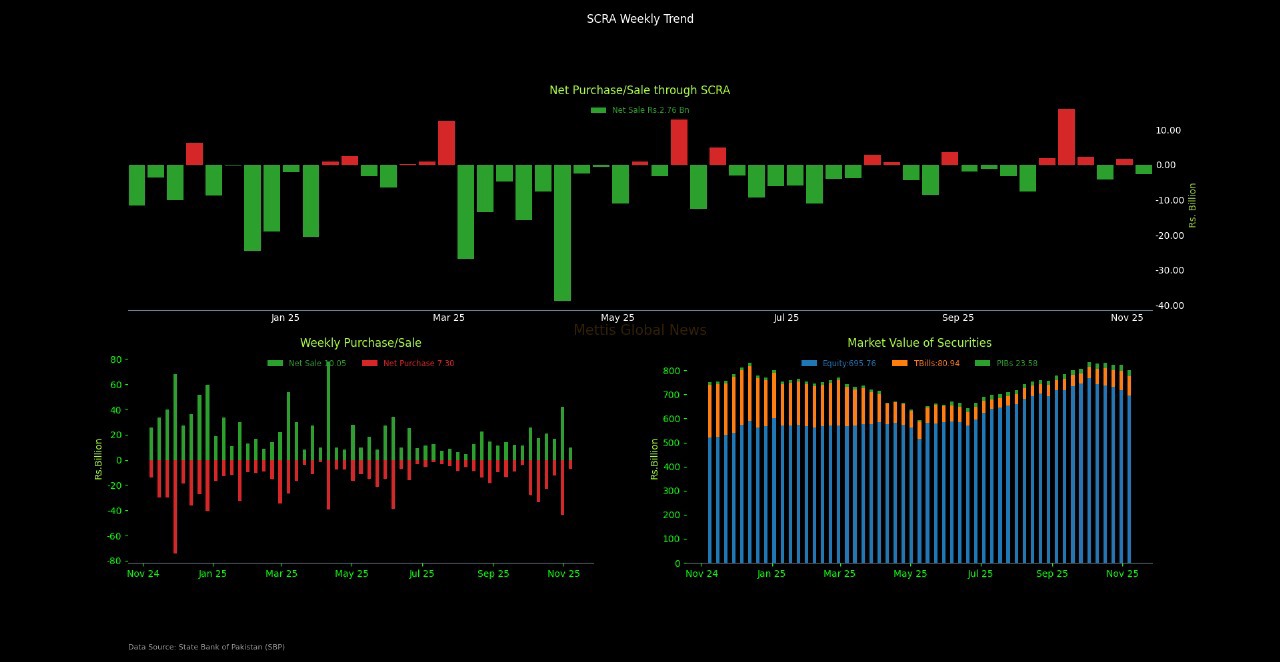Click the Nov 25 label on top chart axis
This screenshot has height=662, width=1280.
pos(1127,318)
